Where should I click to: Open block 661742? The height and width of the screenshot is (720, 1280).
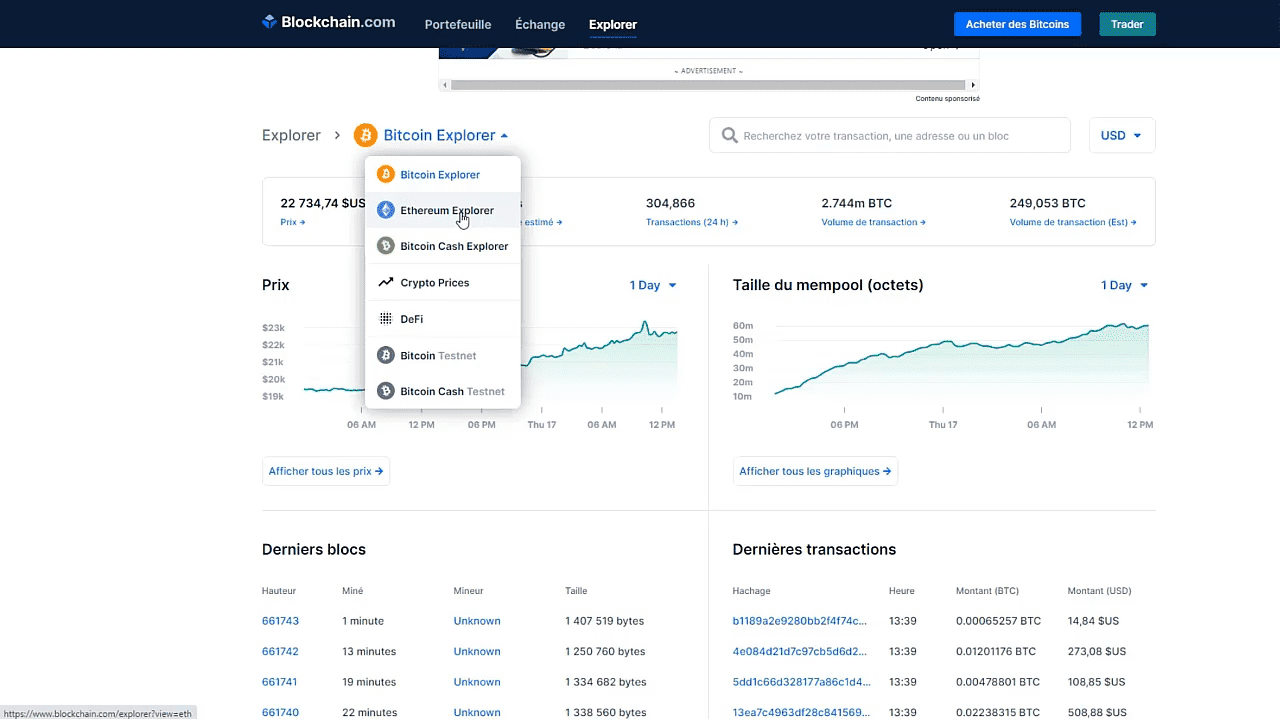[x=280, y=651]
